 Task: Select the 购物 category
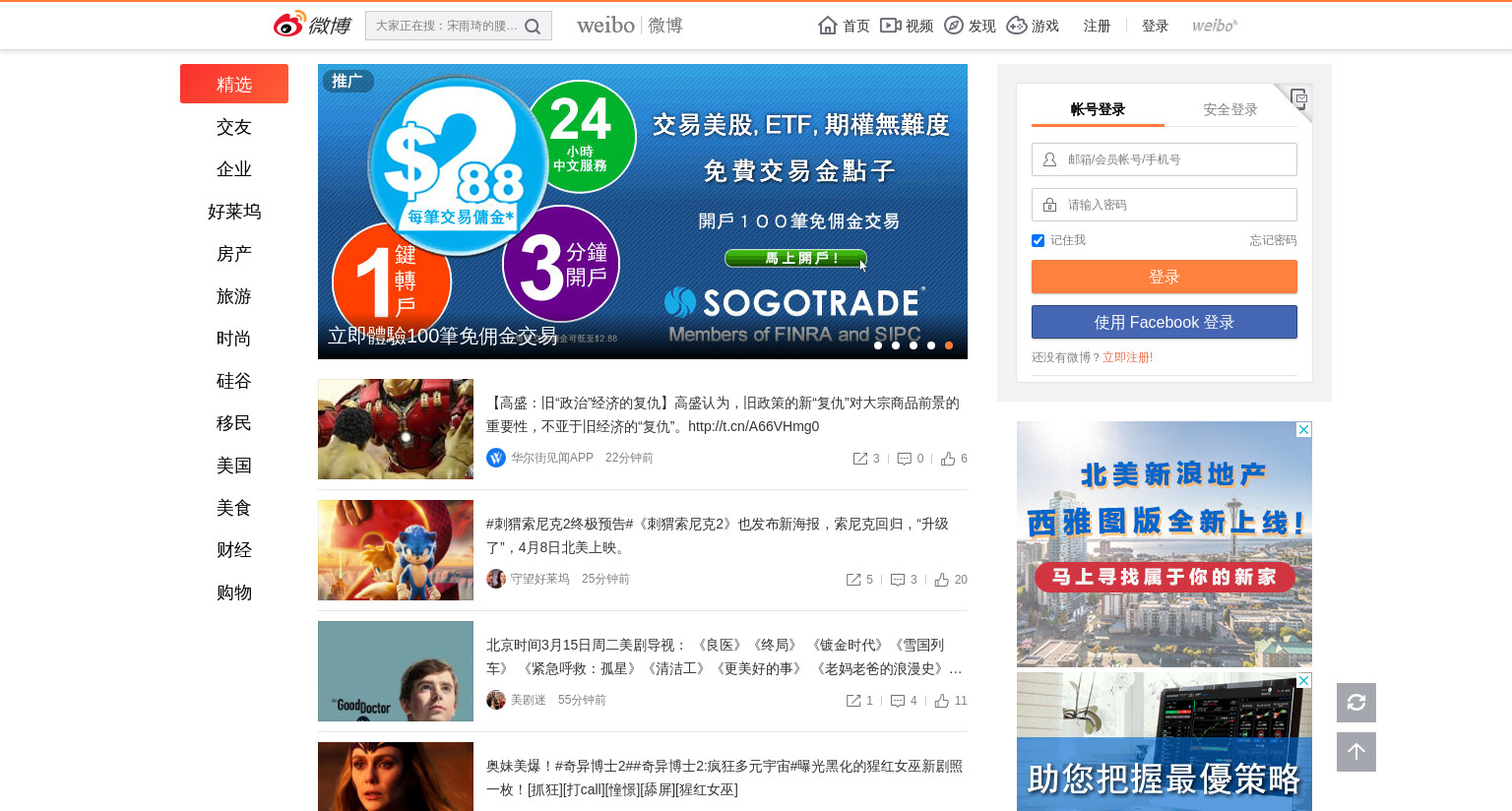click(x=234, y=593)
